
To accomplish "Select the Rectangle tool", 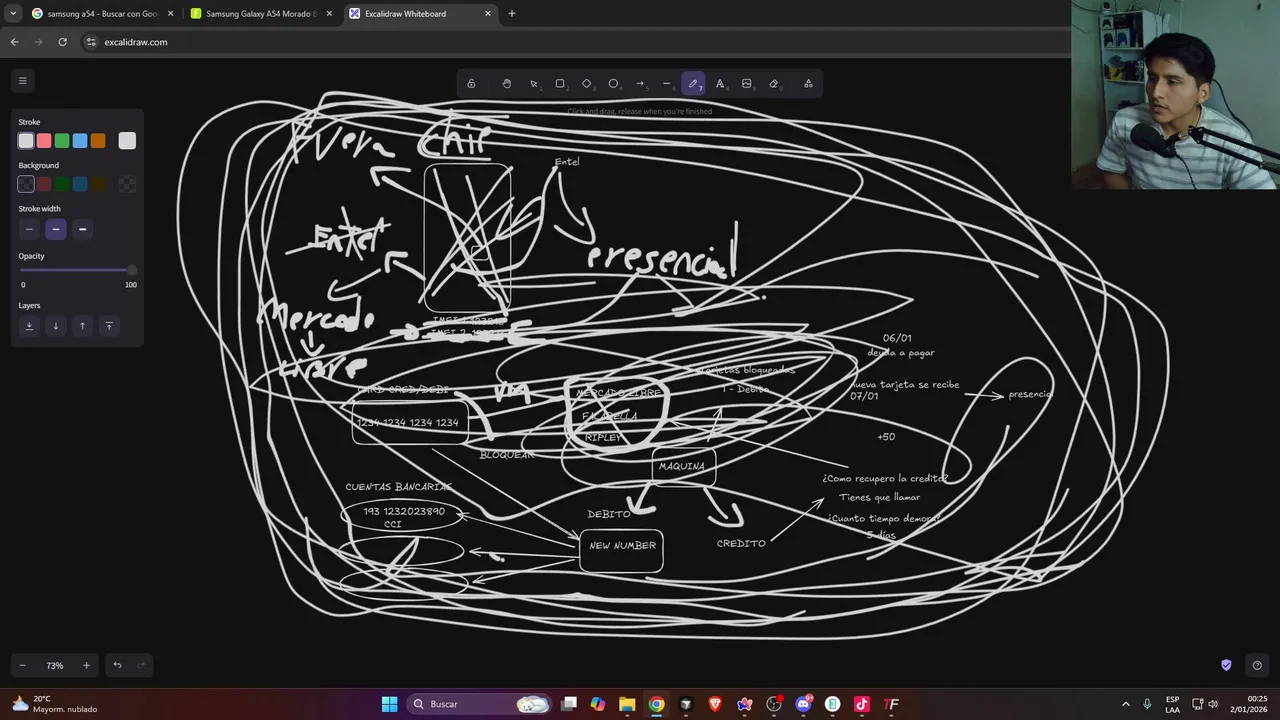I will 560,84.
